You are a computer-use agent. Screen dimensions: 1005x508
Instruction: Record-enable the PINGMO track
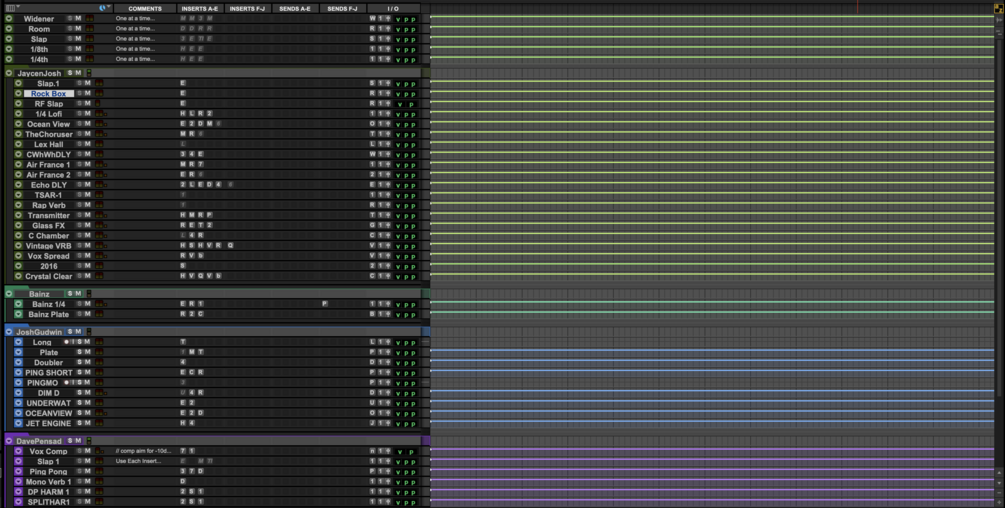click(66, 382)
